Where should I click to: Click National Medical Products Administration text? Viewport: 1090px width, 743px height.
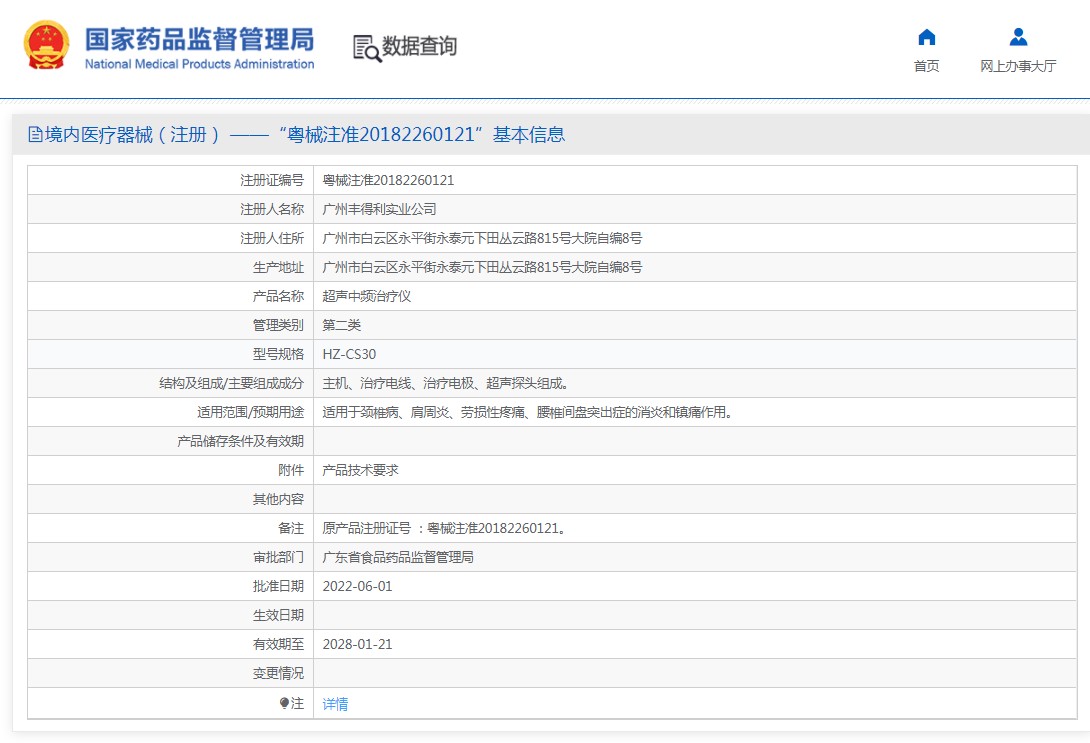pyautogui.click(x=200, y=64)
